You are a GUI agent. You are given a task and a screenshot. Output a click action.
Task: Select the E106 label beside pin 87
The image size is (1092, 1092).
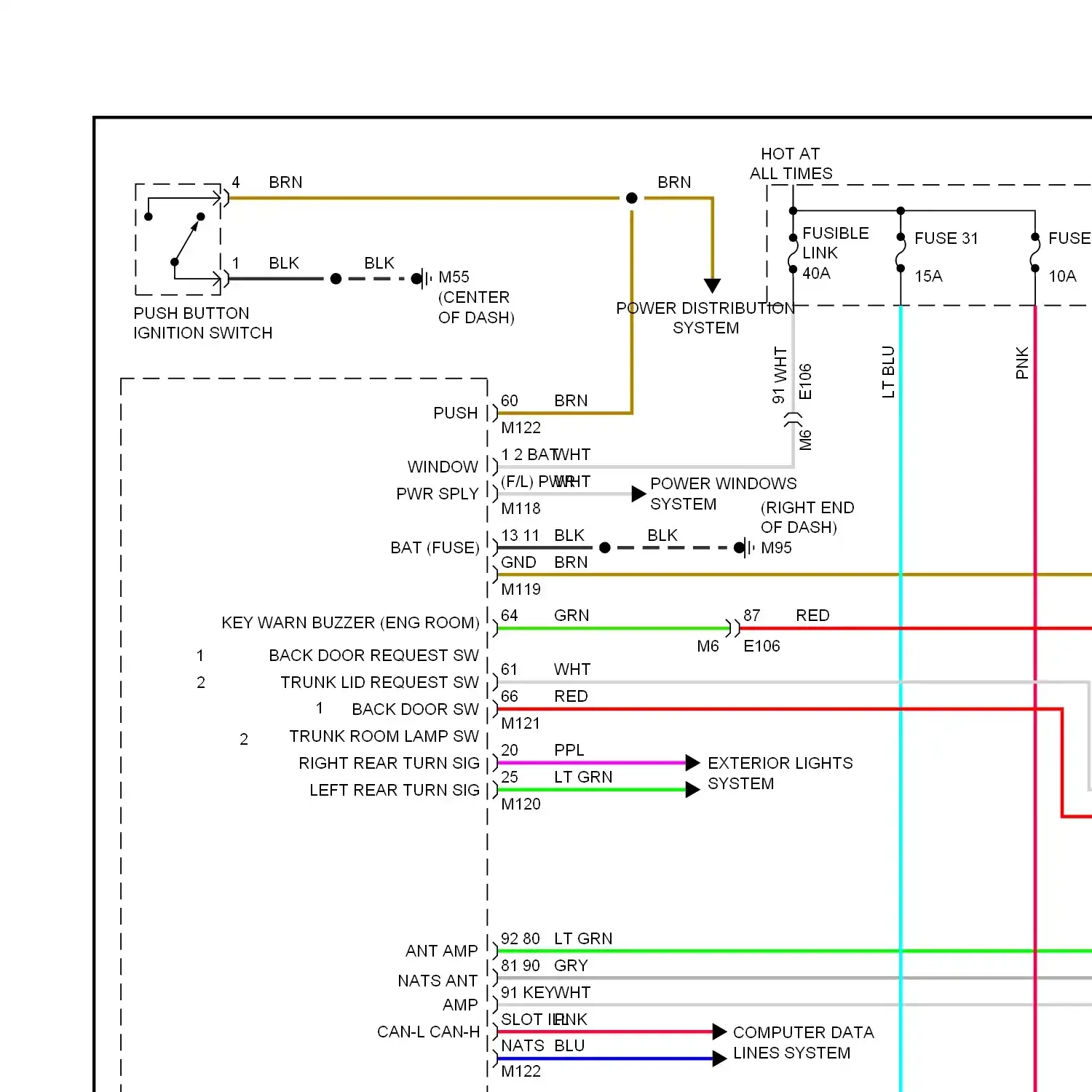click(x=761, y=646)
